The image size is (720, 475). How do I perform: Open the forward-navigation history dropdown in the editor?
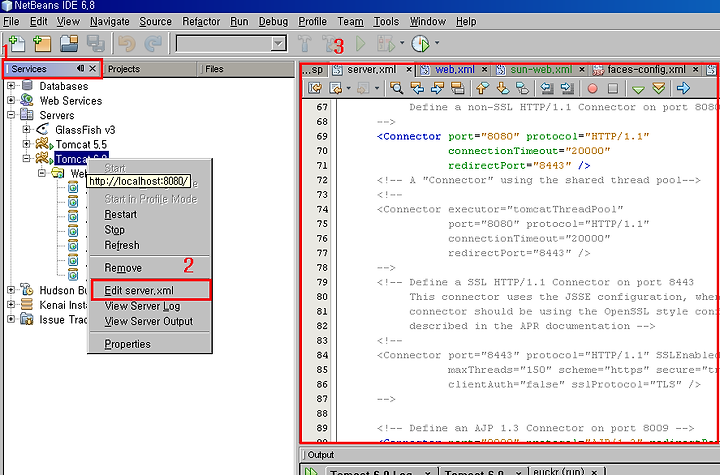(377, 88)
